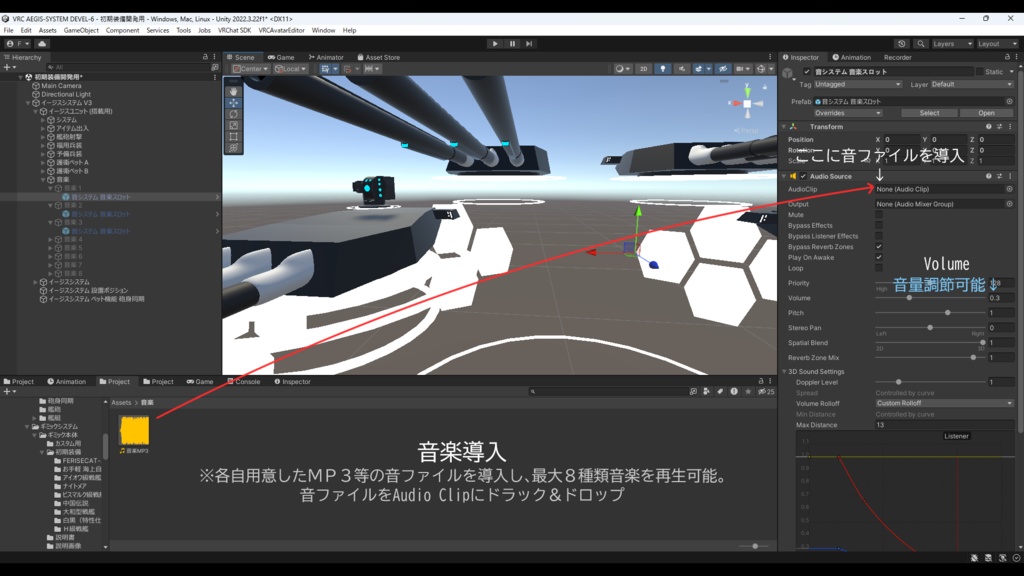Open the Volume Rolloff Custom Rolloff dropdown
The width and height of the screenshot is (1024, 576).
tap(944, 404)
